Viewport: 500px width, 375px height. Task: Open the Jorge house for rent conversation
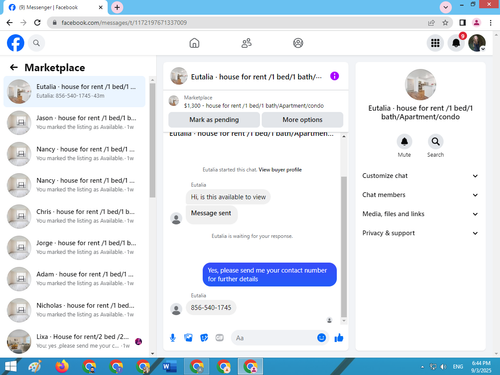[75, 247]
